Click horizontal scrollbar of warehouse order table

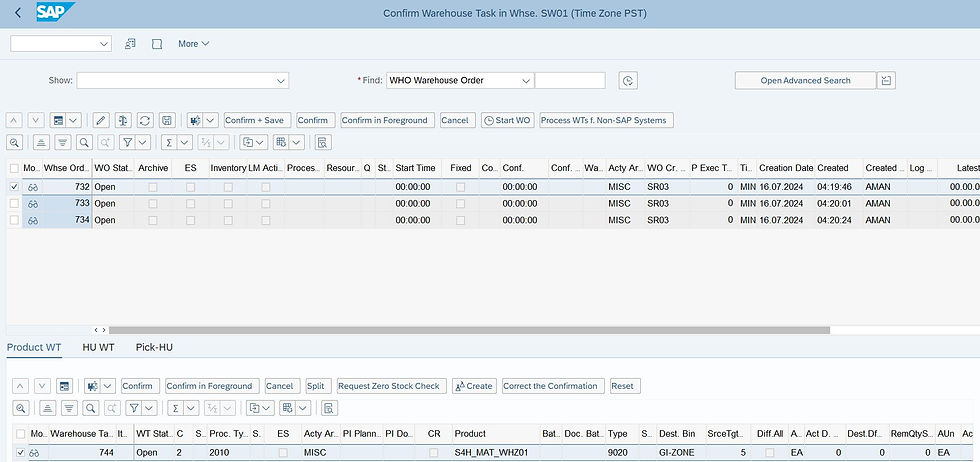click(x=469, y=330)
